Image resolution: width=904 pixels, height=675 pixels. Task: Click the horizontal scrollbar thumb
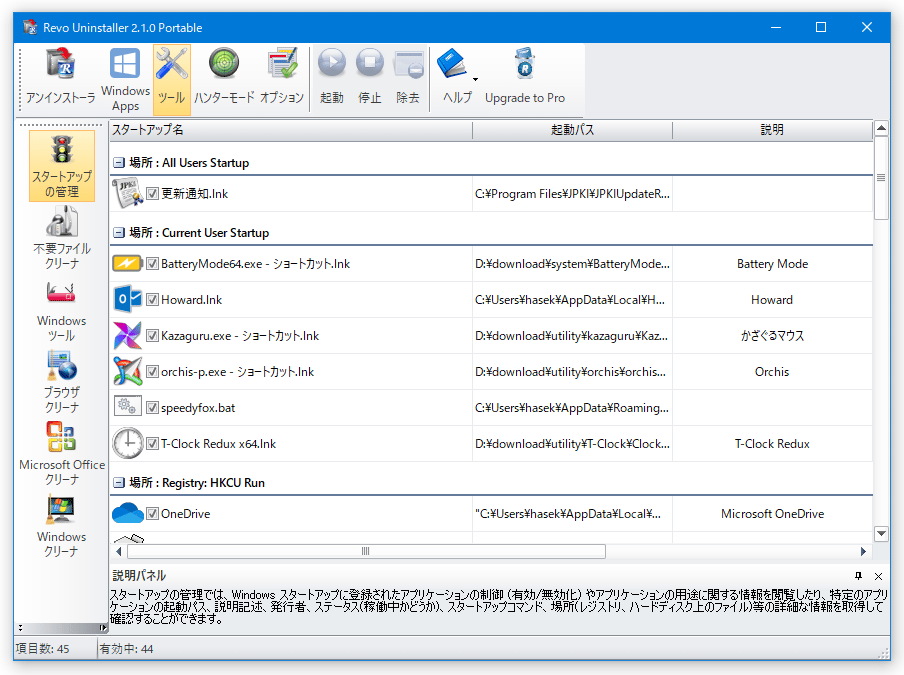click(x=366, y=551)
